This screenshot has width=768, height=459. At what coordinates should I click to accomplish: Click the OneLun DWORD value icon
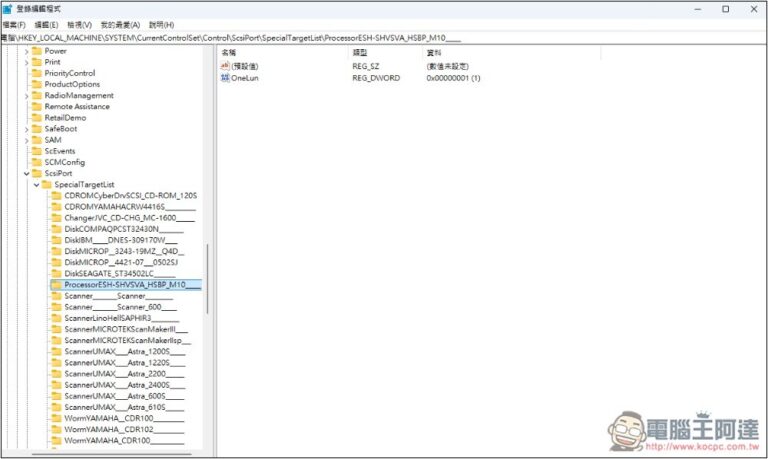click(225, 77)
